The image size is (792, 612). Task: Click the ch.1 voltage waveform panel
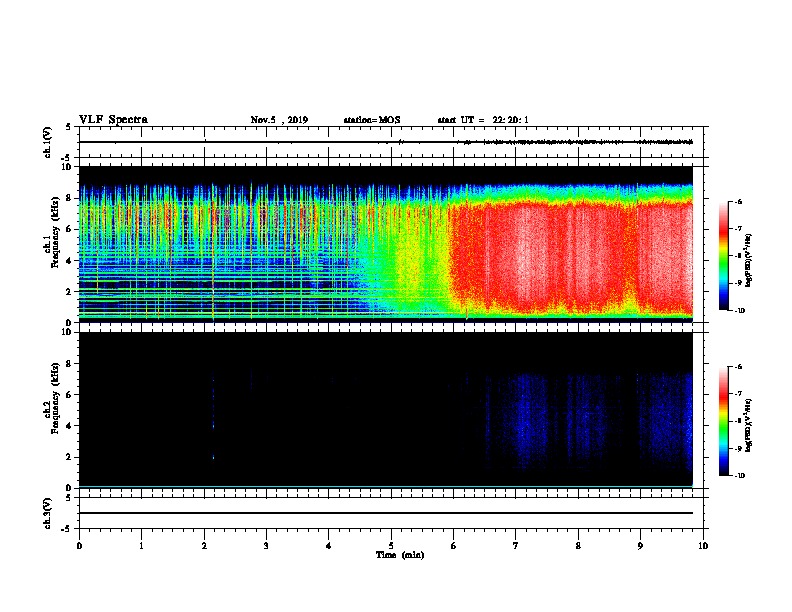click(391, 142)
